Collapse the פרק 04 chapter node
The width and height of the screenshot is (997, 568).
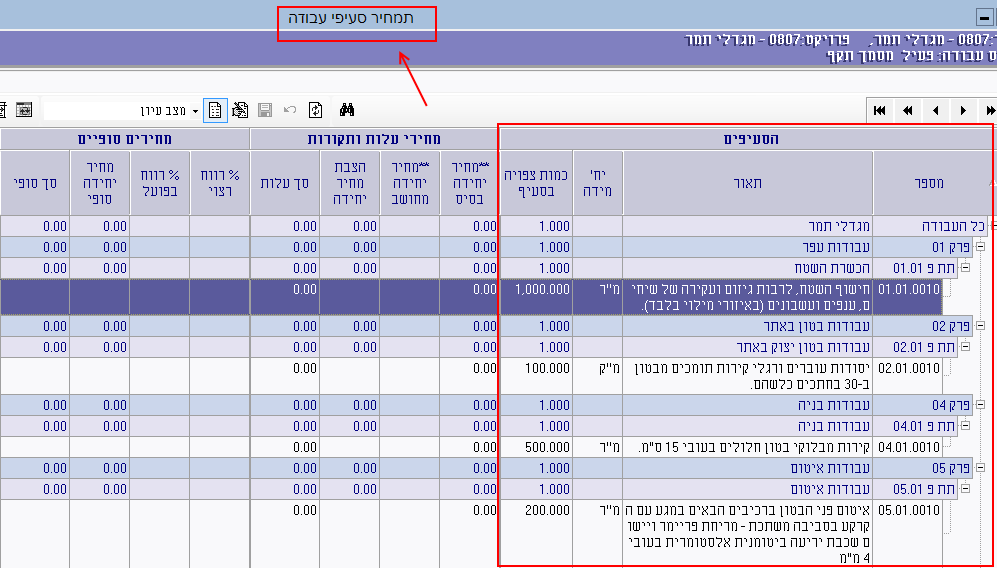click(980, 405)
